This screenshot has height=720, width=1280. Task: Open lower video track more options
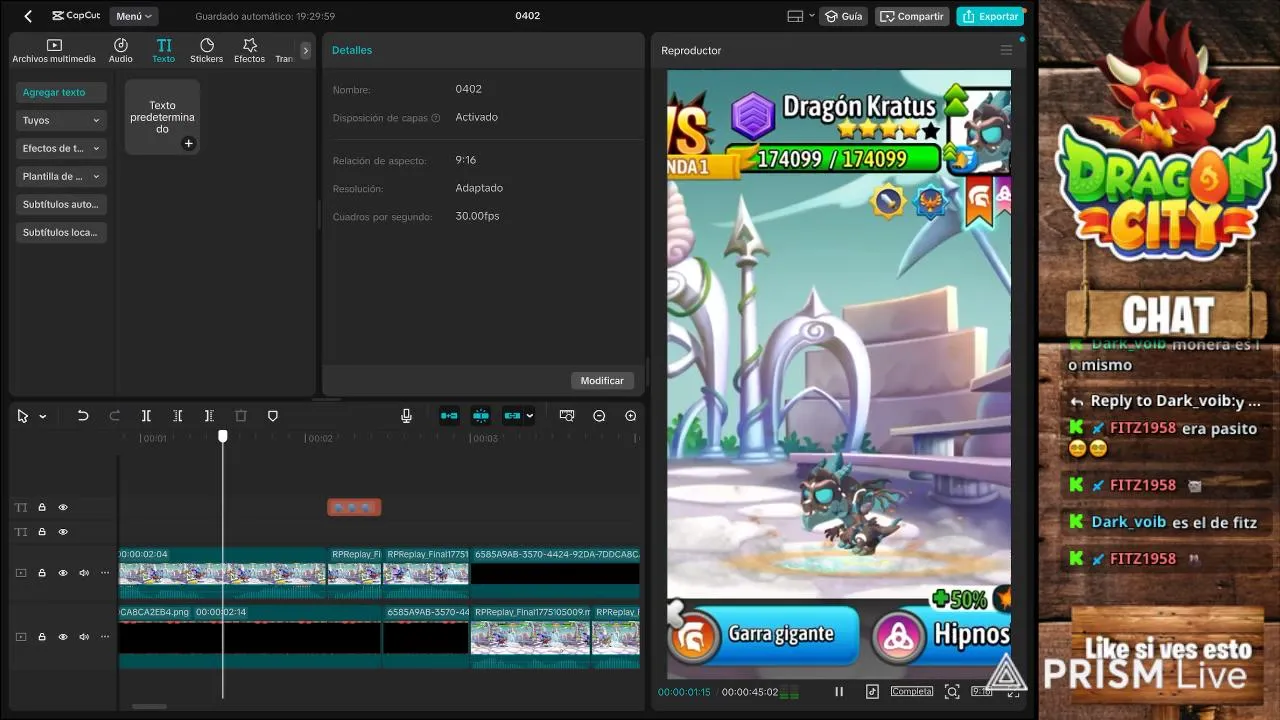pos(105,637)
